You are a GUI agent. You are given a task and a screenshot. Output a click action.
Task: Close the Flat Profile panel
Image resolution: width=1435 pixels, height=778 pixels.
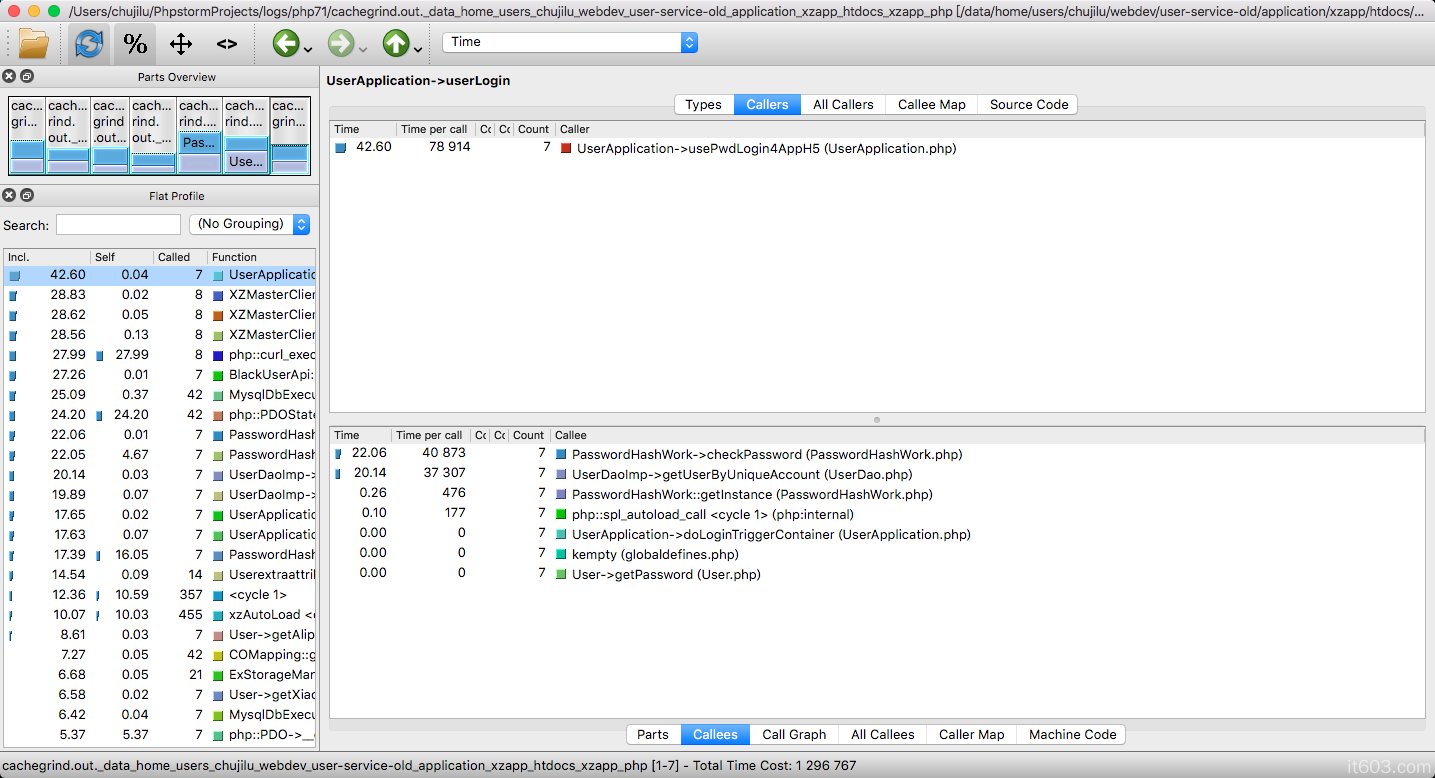[x=9, y=196]
